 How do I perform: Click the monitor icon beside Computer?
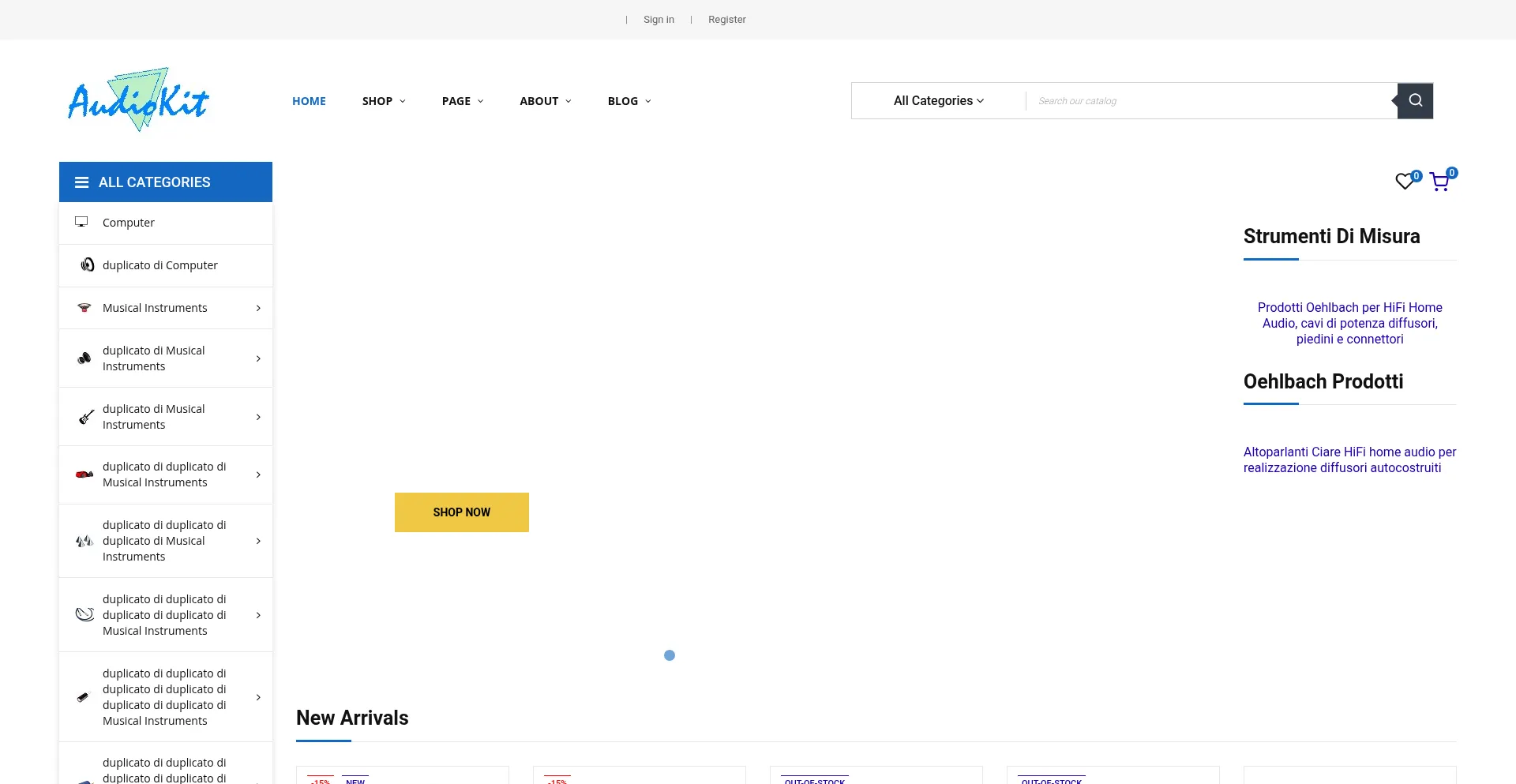(81, 222)
